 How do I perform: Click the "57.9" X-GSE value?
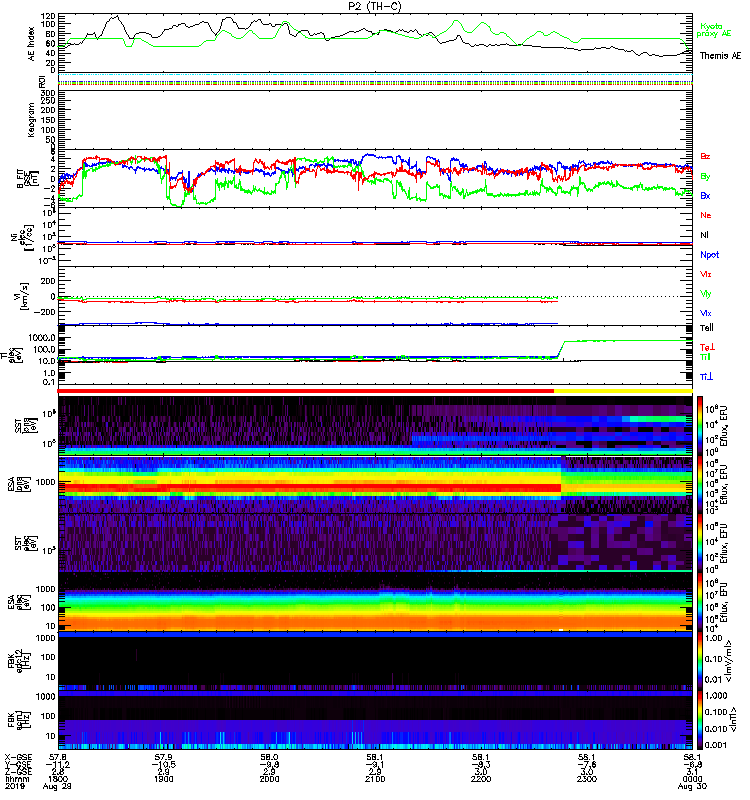163,757
